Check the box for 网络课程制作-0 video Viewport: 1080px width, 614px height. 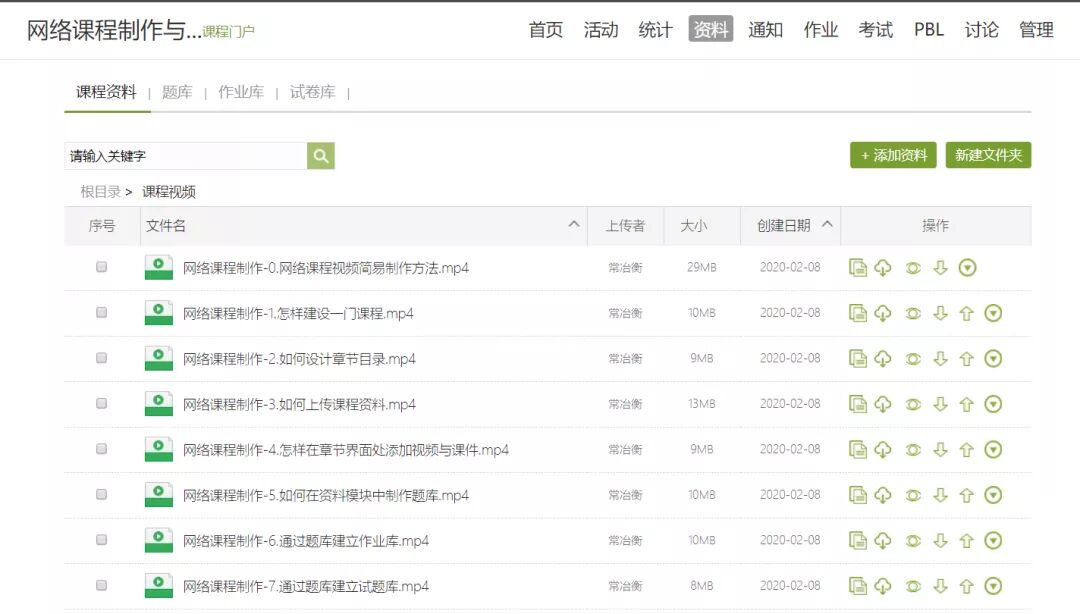[x=101, y=267]
